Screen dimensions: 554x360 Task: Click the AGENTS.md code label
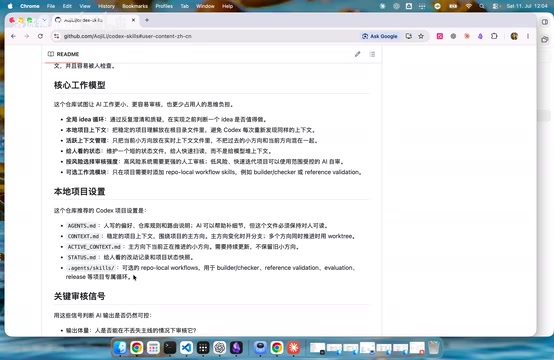pos(82,226)
